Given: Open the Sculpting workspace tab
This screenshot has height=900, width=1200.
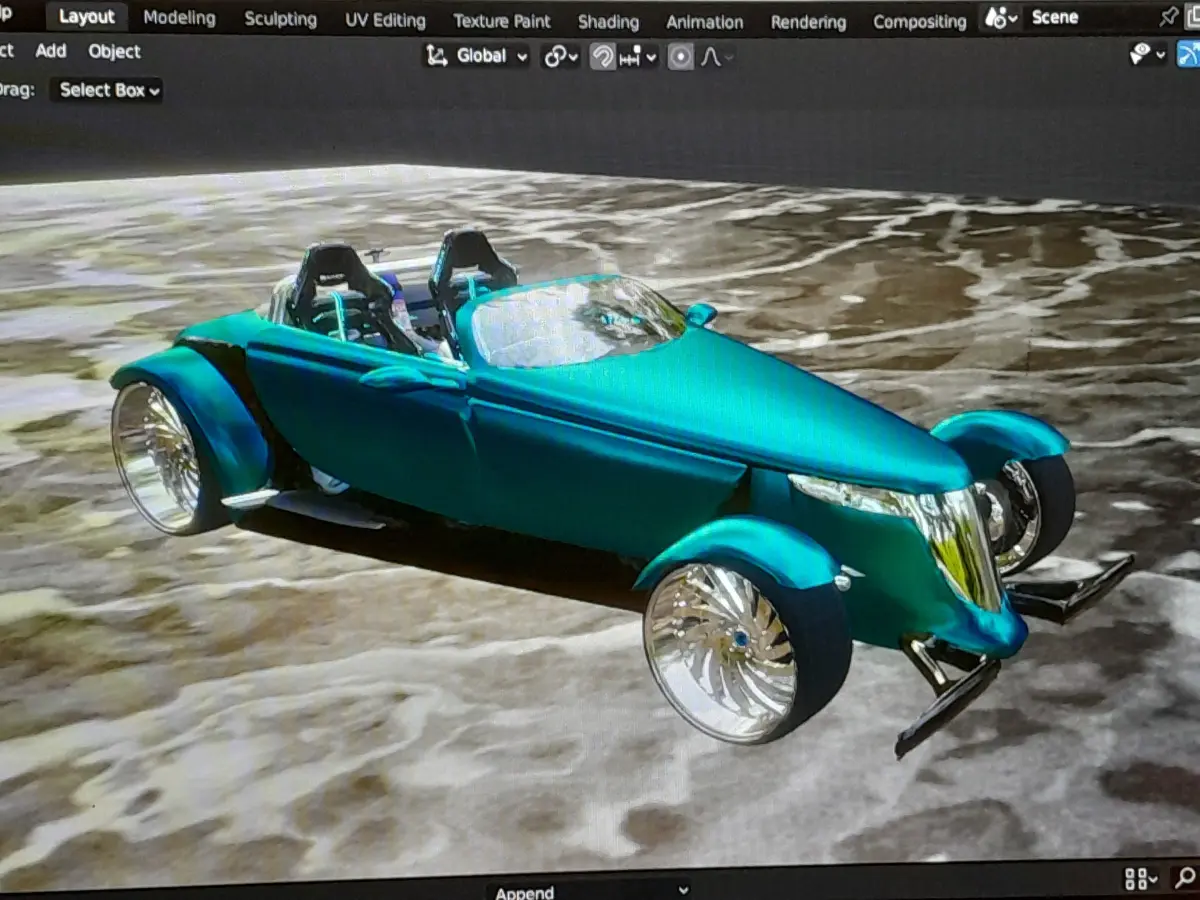Looking at the screenshot, I should 280,19.
